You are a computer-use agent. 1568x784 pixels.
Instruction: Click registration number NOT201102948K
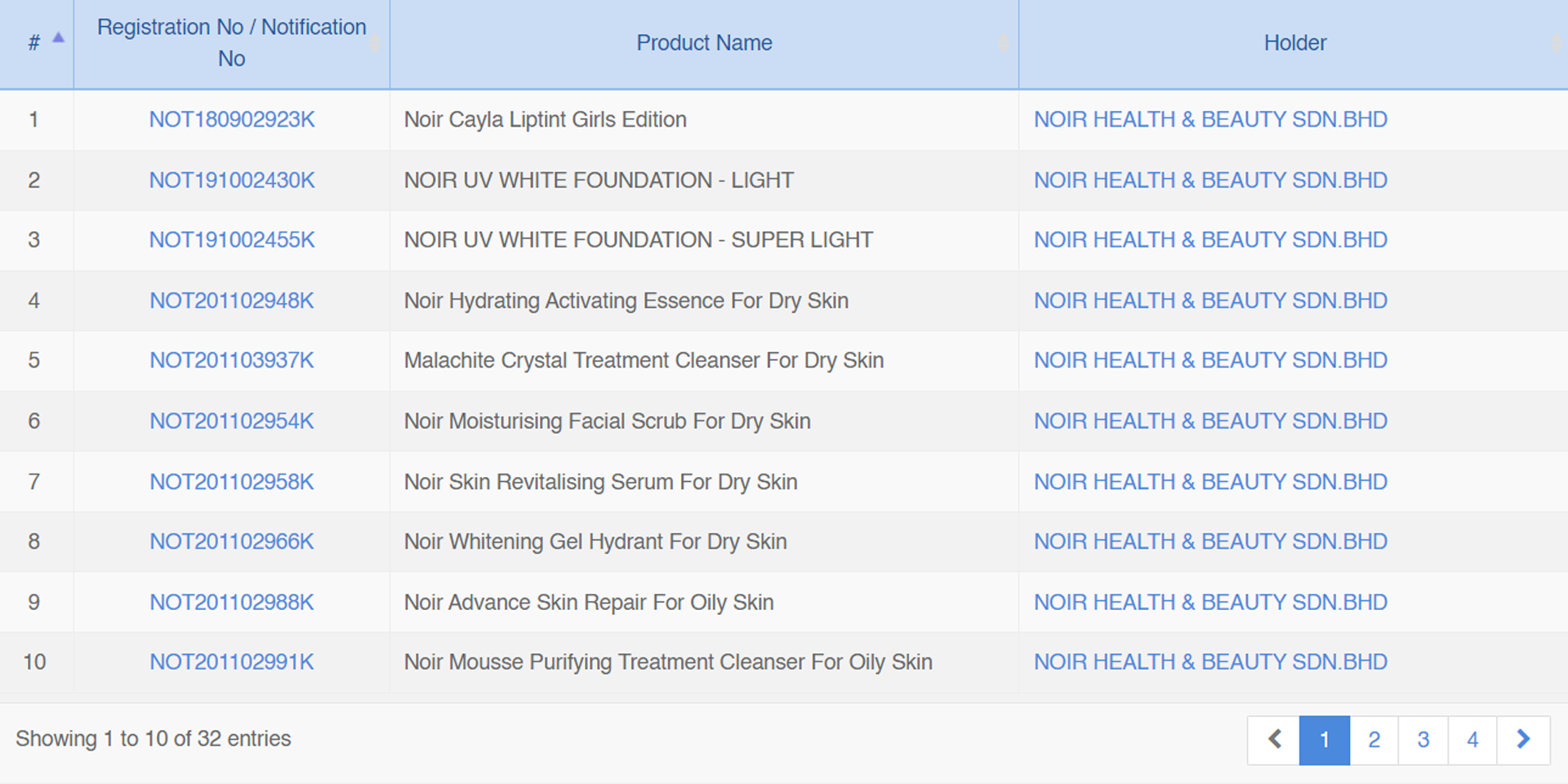click(232, 301)
